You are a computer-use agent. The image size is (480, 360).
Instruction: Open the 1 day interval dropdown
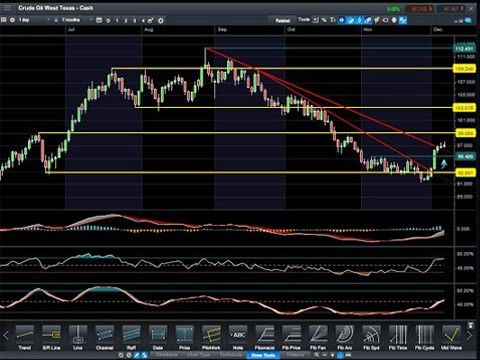34,20
